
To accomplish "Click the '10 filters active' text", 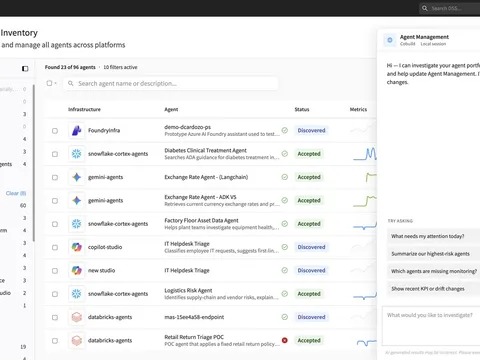I will [120, 67].
